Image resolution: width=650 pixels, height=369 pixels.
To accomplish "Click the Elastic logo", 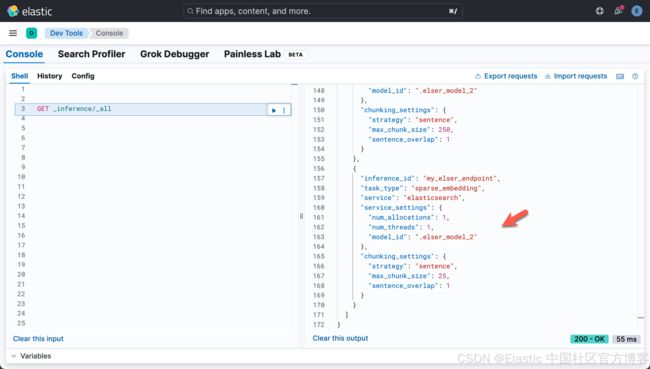I will pyautogui.click(x=30, y=11).
